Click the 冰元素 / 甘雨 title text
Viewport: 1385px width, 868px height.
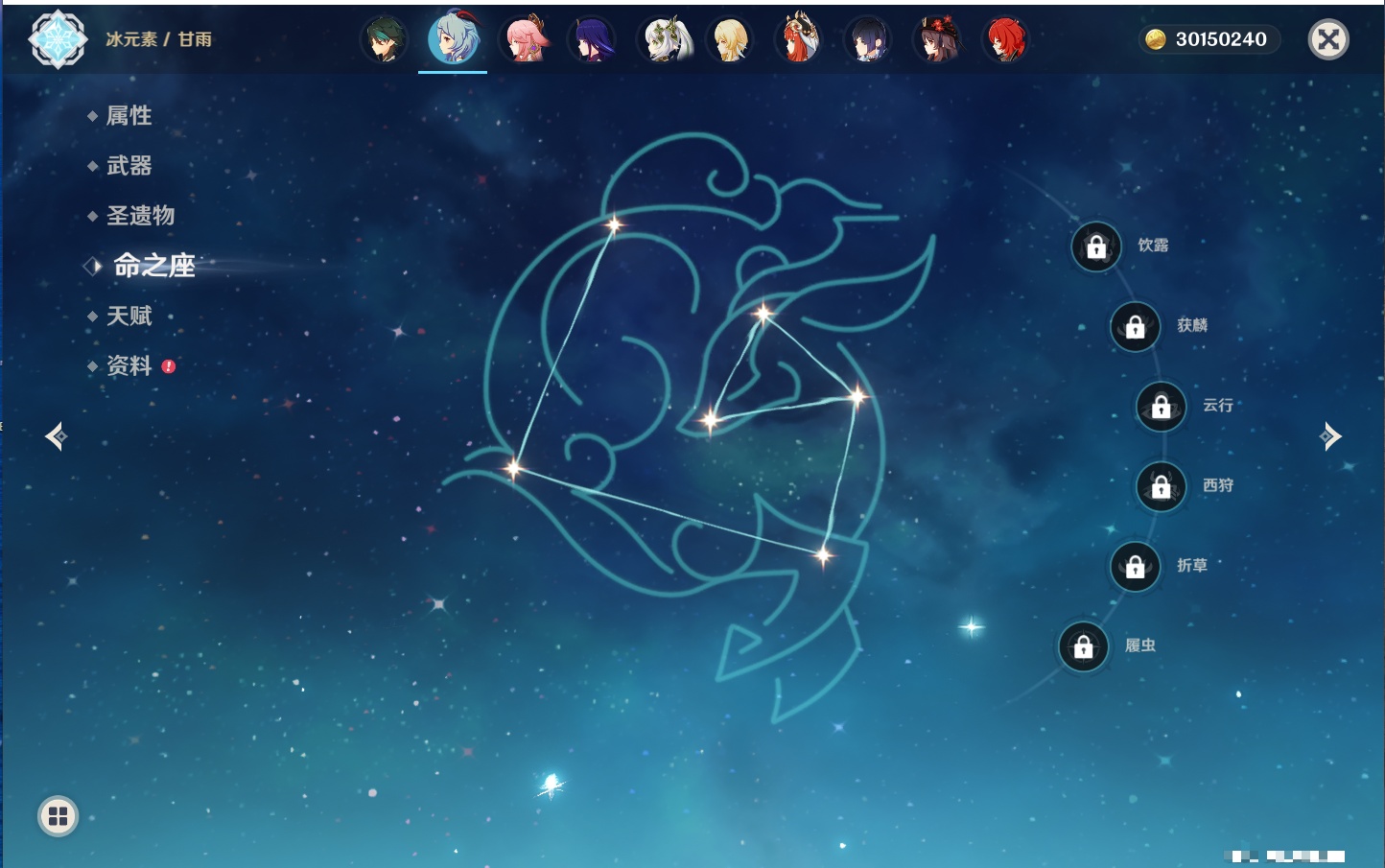click(x=158, y=39)
